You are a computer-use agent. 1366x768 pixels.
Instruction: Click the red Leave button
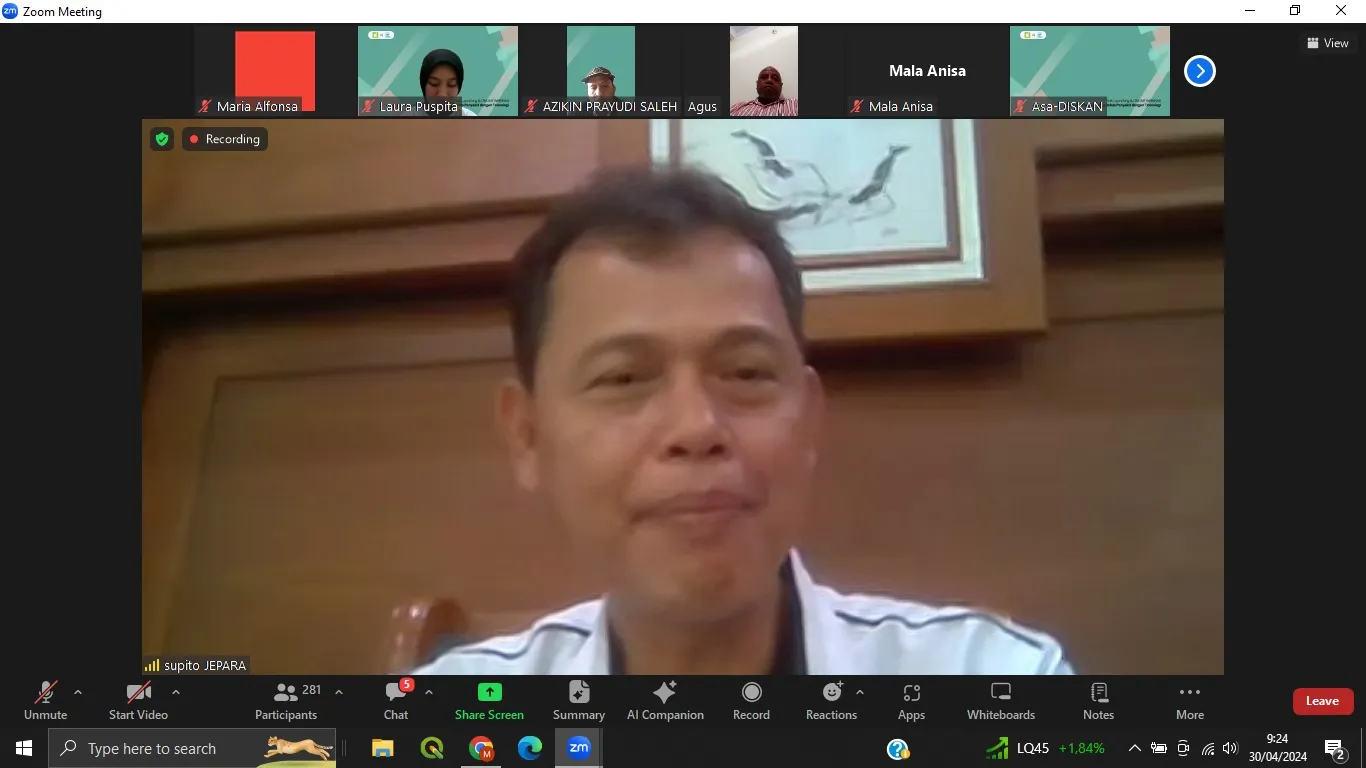tap(1322, 701)
